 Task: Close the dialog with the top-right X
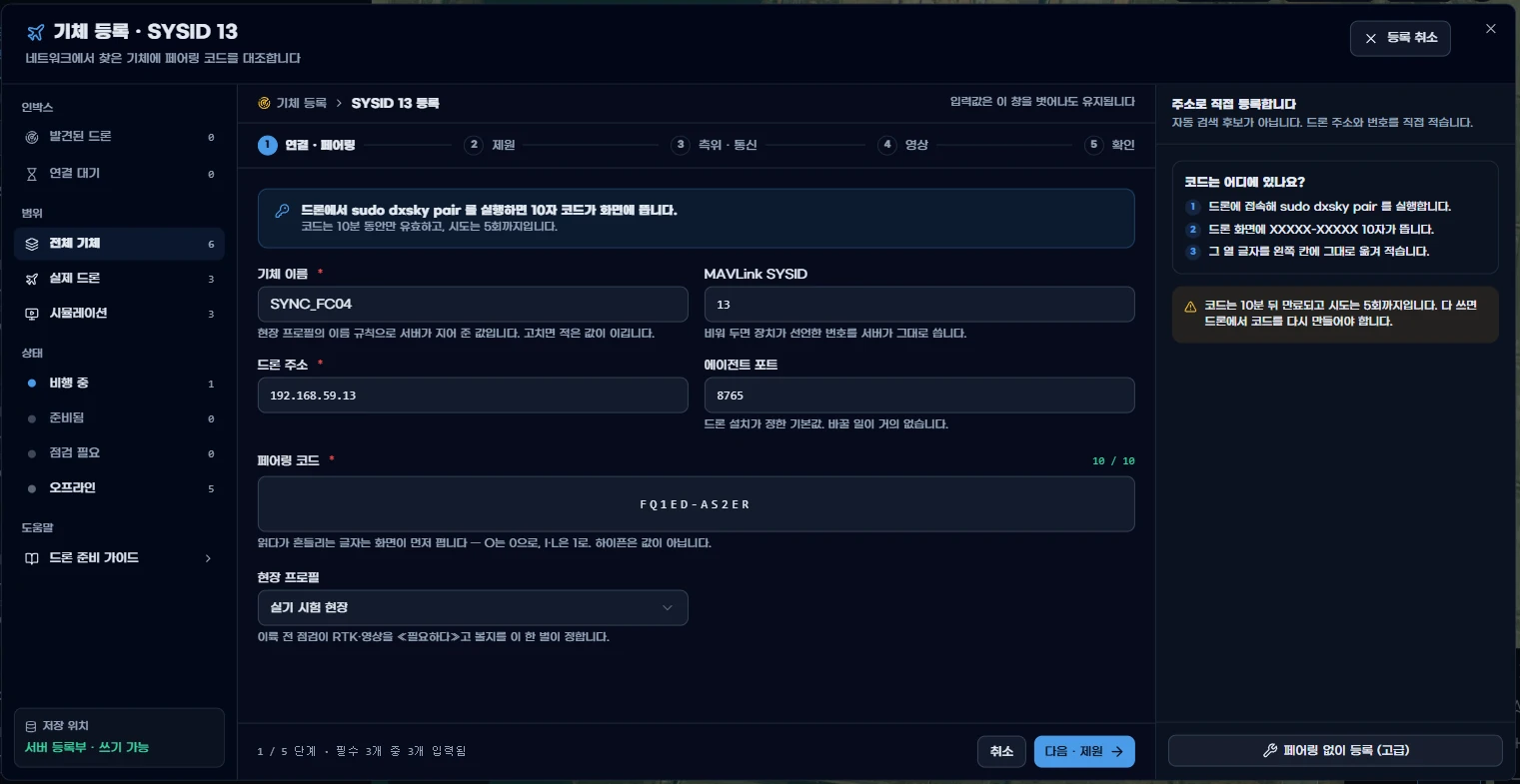1491,29
